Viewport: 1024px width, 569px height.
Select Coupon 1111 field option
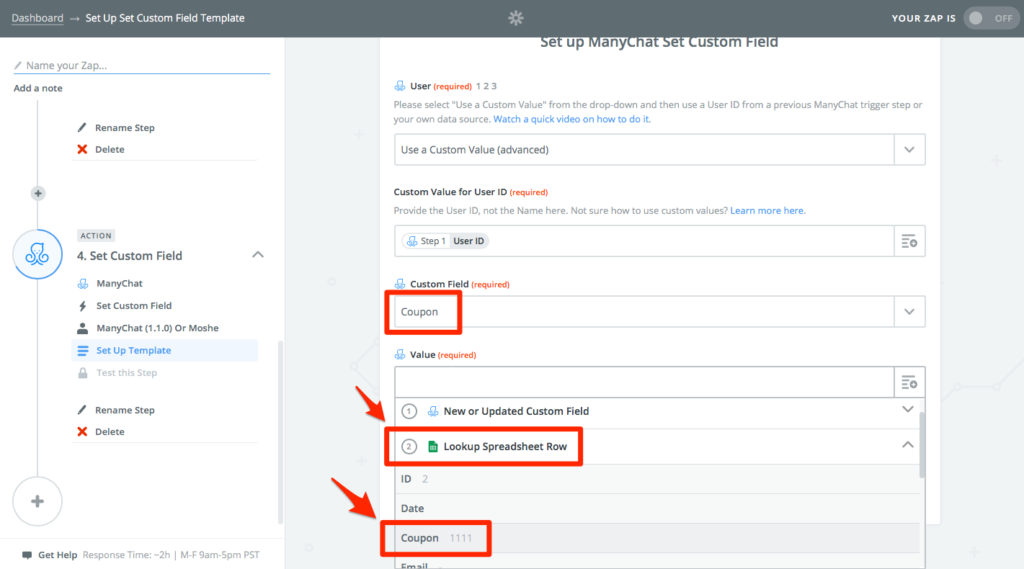657,538
